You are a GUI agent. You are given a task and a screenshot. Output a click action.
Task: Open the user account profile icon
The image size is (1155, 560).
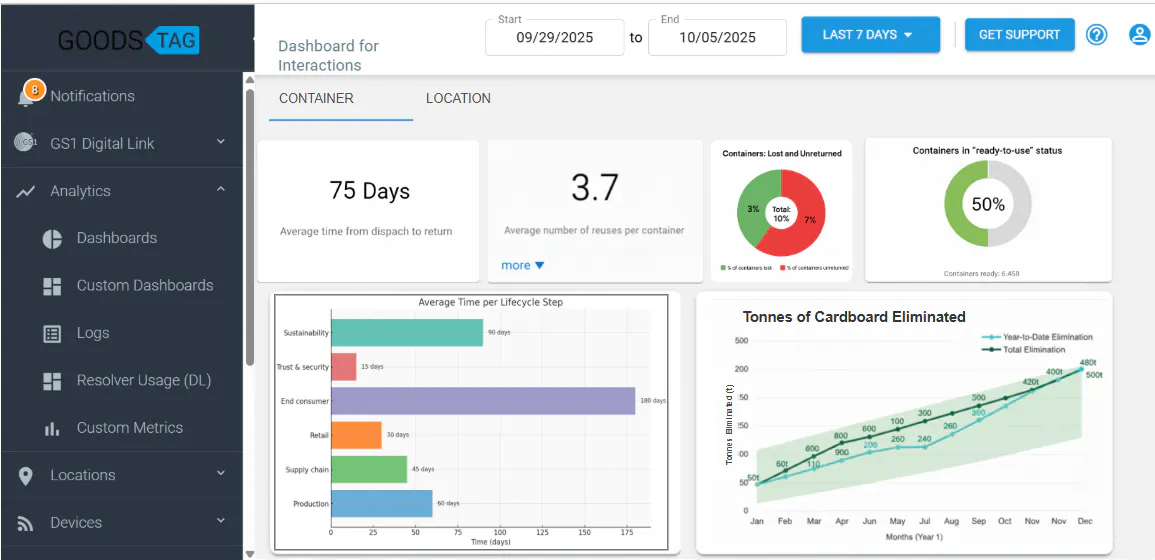[1140, 35]
